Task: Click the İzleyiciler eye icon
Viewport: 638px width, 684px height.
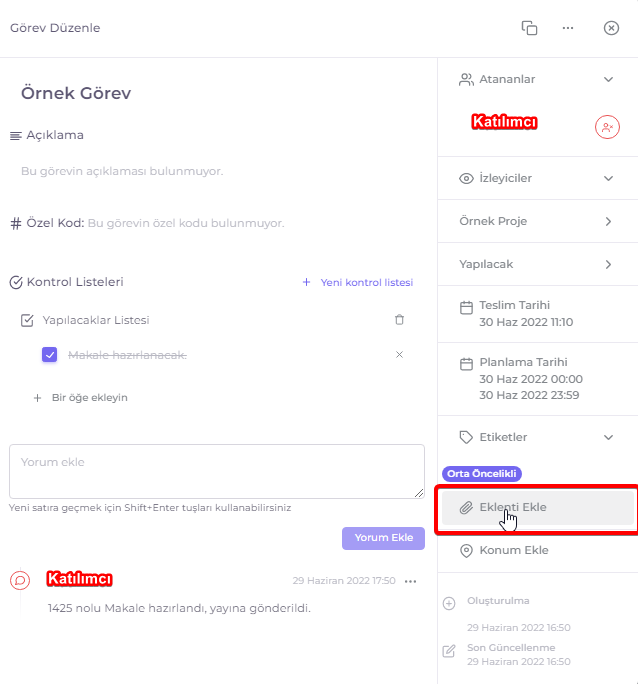Action: pyautogui.click(x=466, y=178)
